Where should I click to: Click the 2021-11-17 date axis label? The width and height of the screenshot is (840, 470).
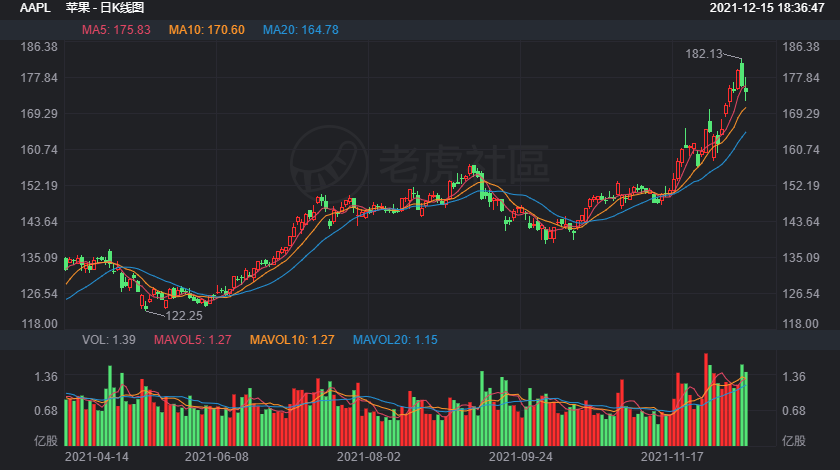click(x=672, y=457)
